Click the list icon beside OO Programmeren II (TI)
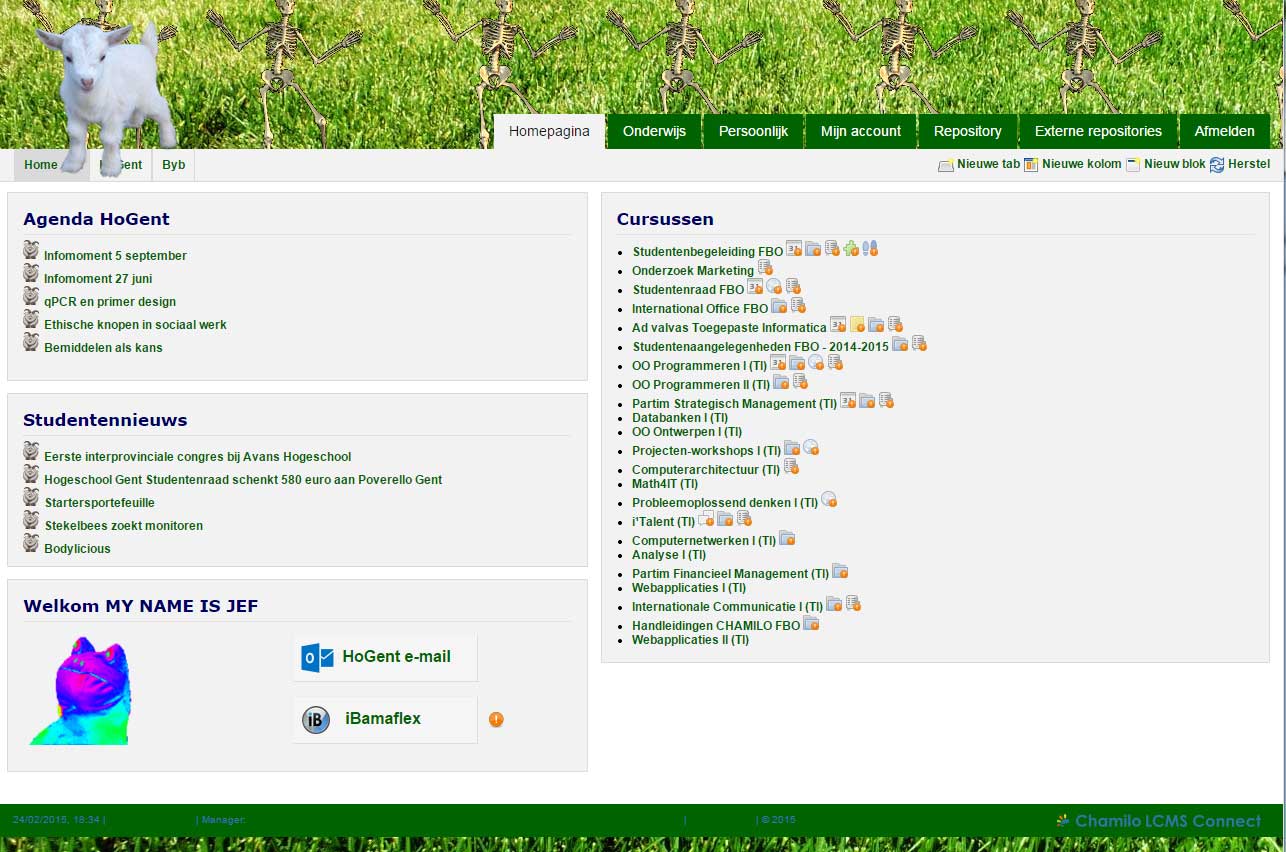Image resolution: width=1286 pixels, height=852 pixels. point(800,381)
